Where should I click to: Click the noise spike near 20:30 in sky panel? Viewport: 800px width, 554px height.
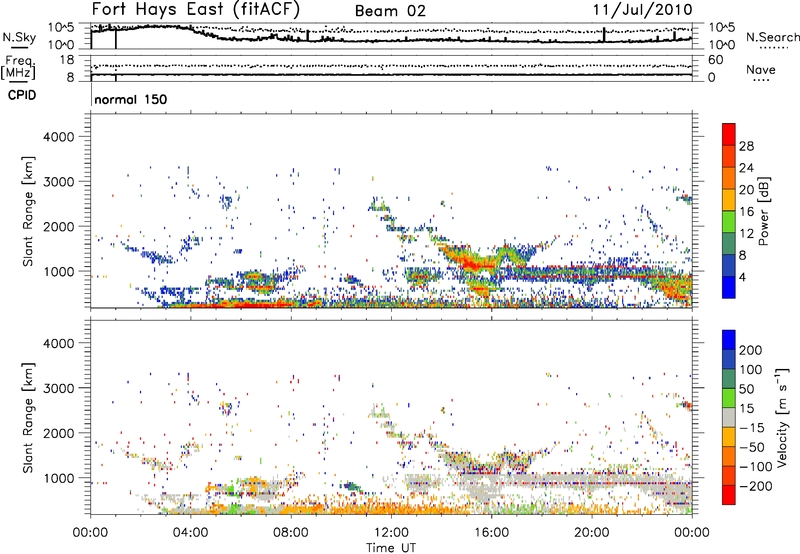point(604,35)
